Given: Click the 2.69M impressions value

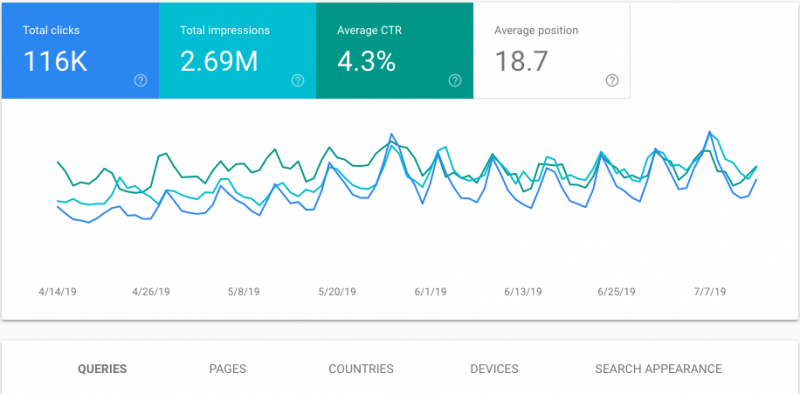Looking at the screenshot, I should pos(219,62).
